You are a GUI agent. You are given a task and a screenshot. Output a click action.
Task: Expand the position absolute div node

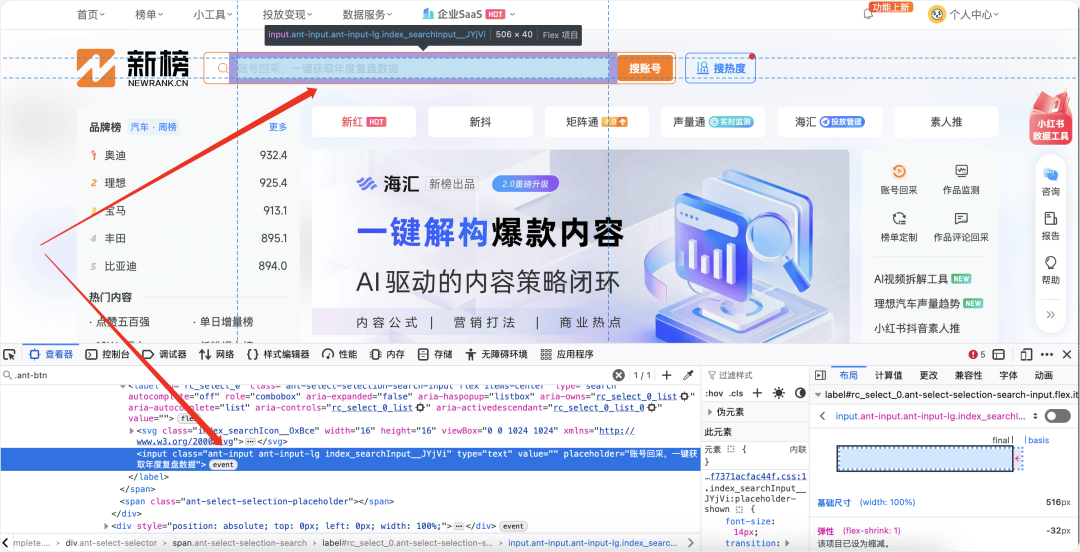(105, 526)
